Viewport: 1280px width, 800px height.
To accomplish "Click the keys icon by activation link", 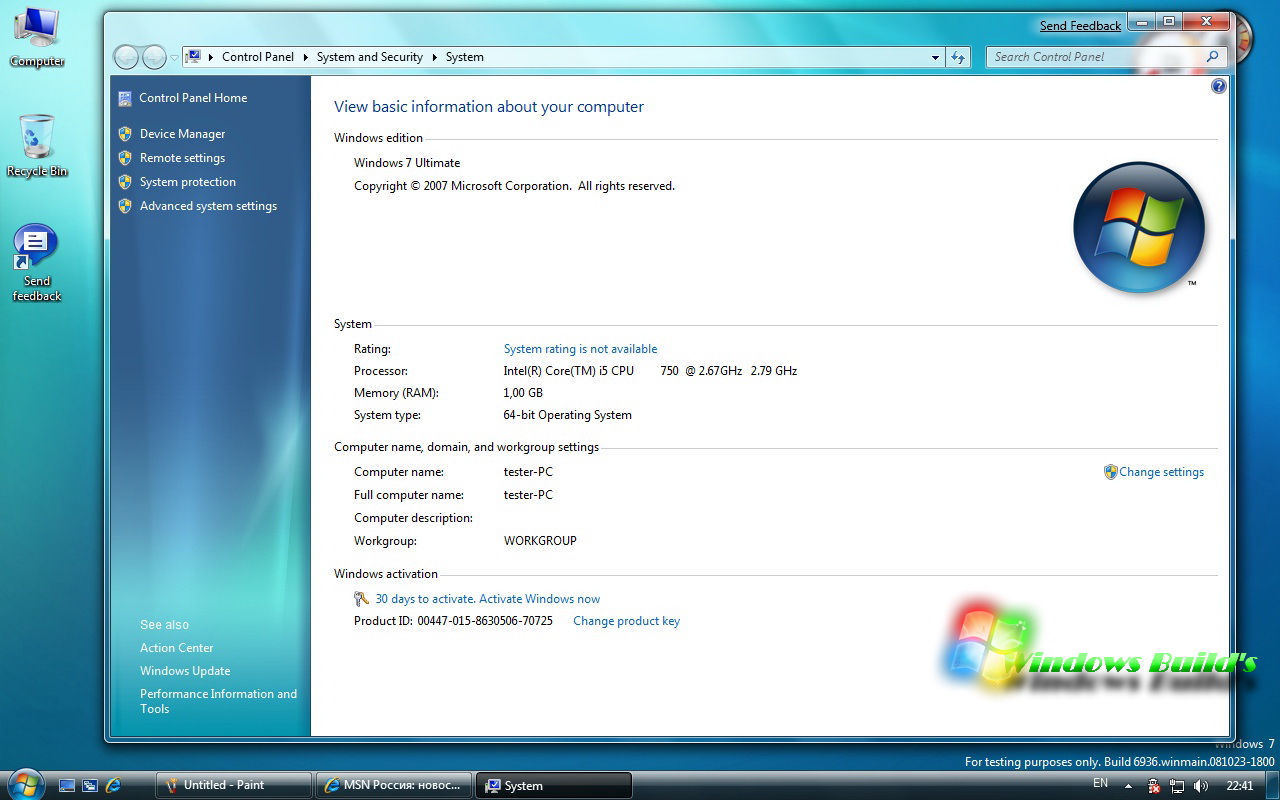I will (x=362, y=599).
